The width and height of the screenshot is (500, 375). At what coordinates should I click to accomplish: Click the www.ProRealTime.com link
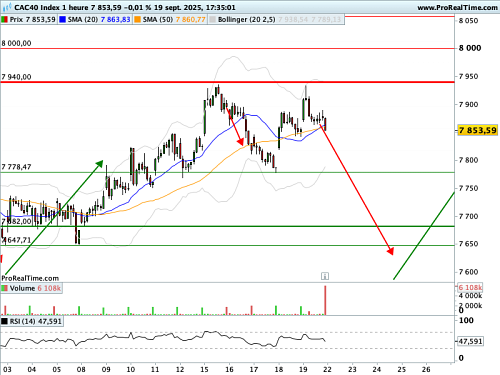point(457,8)
